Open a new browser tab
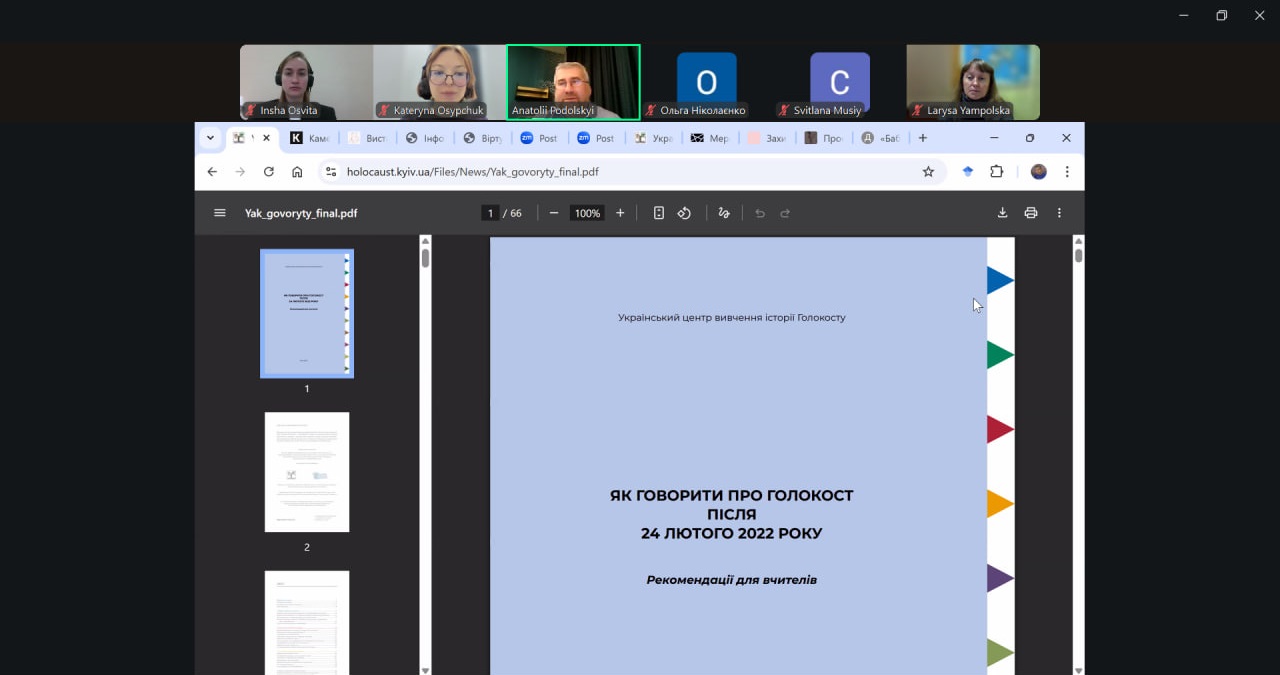The height and width of the screenshot is (675, 1280). [923, 138]
